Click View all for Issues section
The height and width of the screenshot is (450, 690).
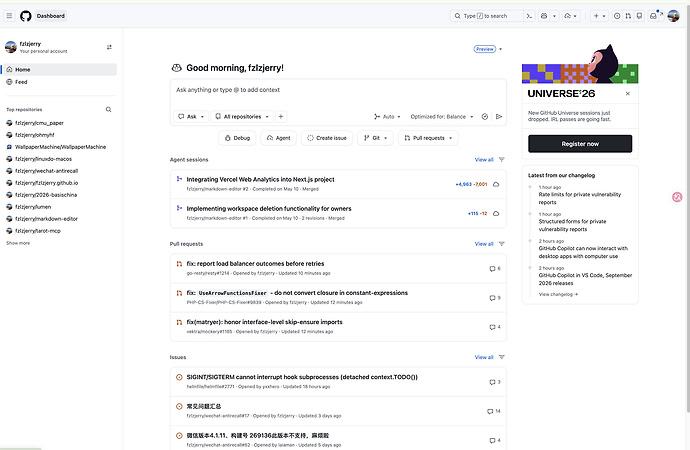[x=484, y=357]
